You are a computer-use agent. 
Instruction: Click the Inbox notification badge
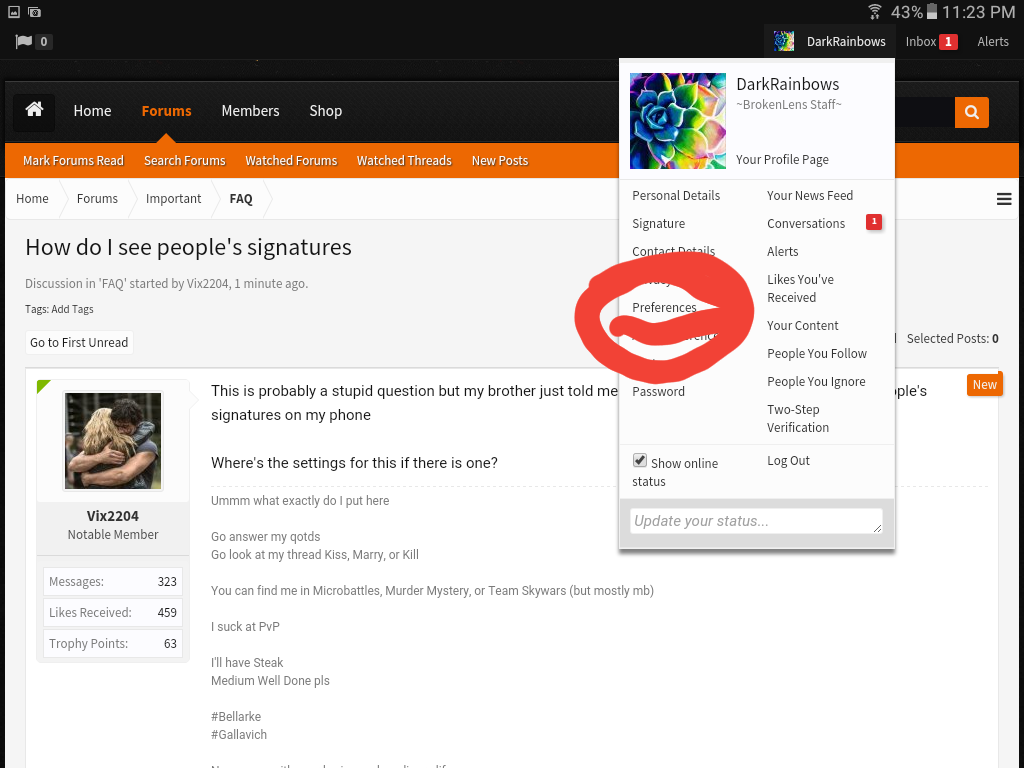coord(948,42)
